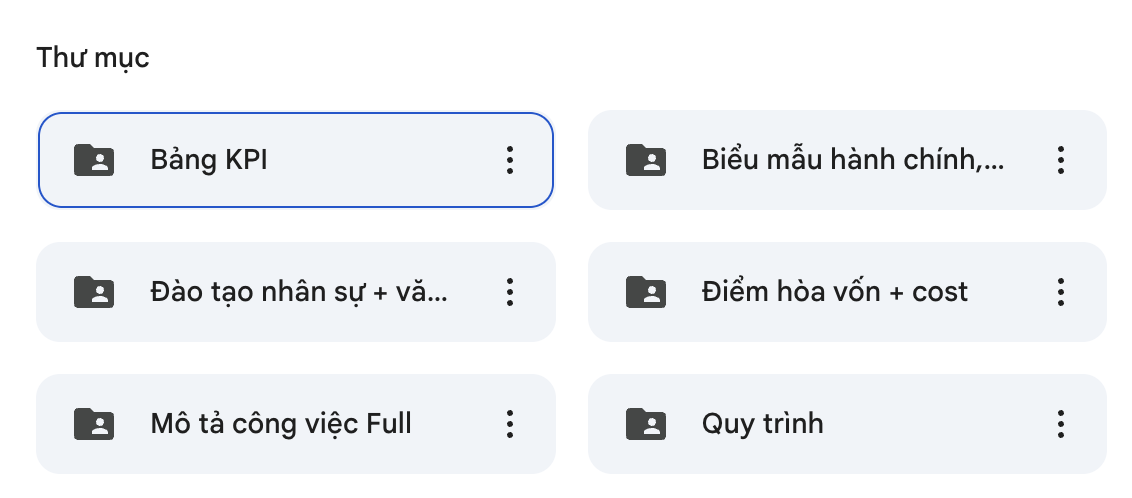Open more actions for Biểu mẫu hành chính folder
The width and height of the screenshot is (1132, 498).
(1061, 160)
